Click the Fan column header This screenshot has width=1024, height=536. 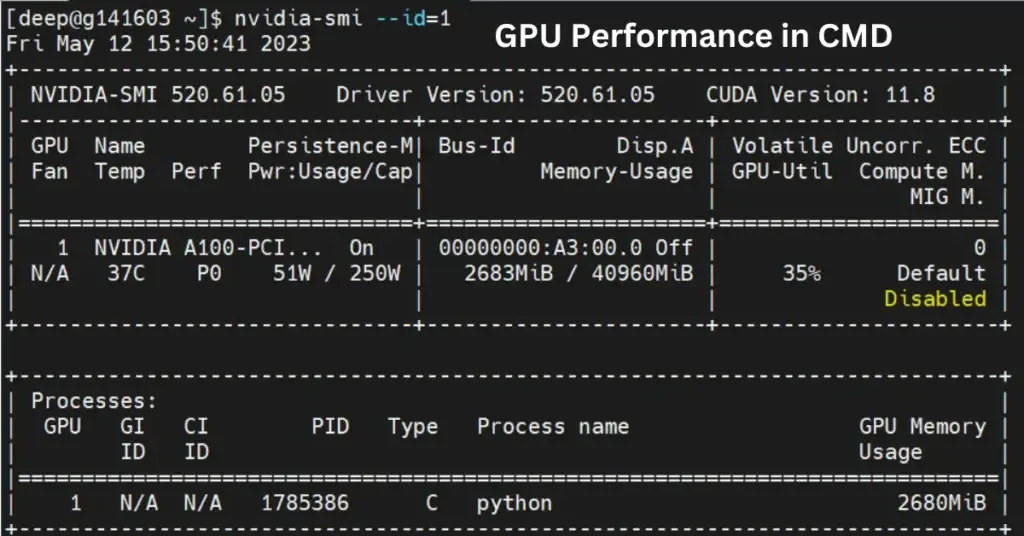50,172
